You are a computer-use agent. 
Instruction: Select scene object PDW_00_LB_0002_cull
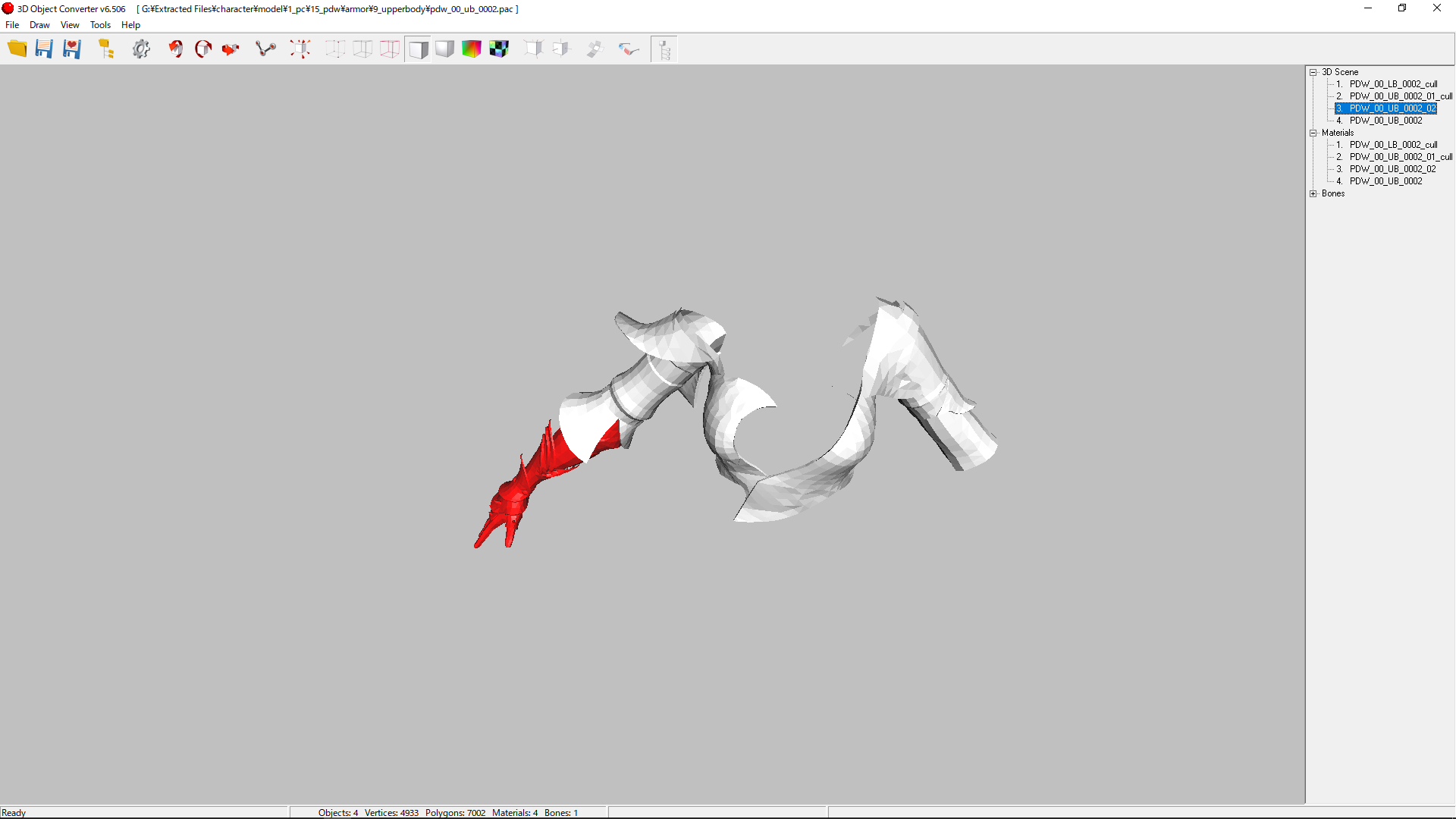click(1393, 84)
